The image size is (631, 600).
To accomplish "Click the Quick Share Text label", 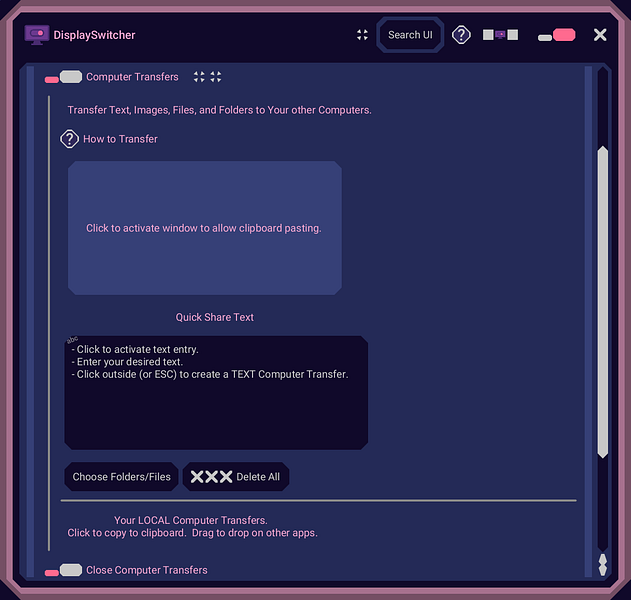I will click(214, 317).
